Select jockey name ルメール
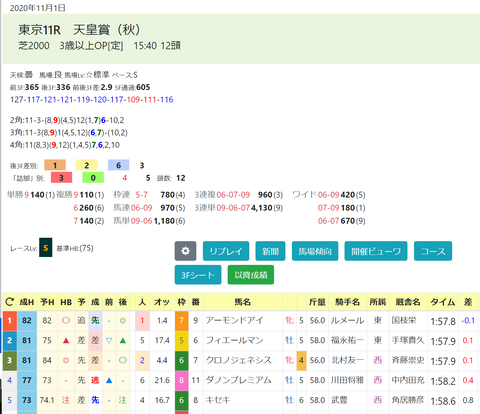This screenshot has height=414, width=480. (x=347, y=321)
